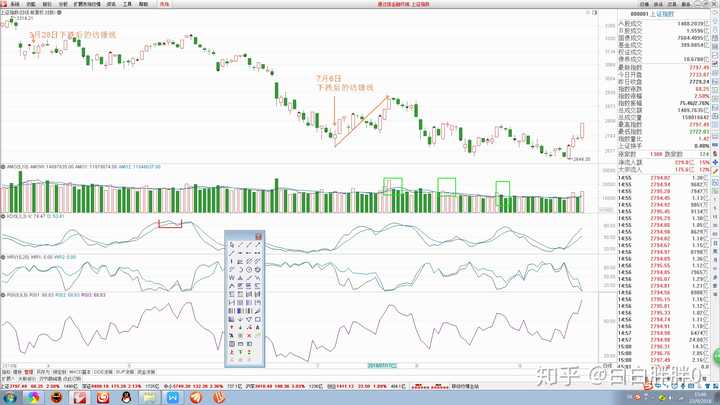Open the 报价 menu
The height and width of the screenshot is (405, 720).
coord(47,4)
